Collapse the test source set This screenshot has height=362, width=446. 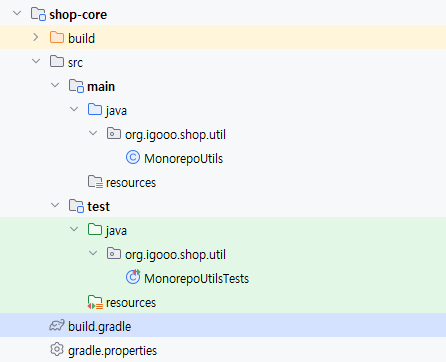[x=55, y=205]
